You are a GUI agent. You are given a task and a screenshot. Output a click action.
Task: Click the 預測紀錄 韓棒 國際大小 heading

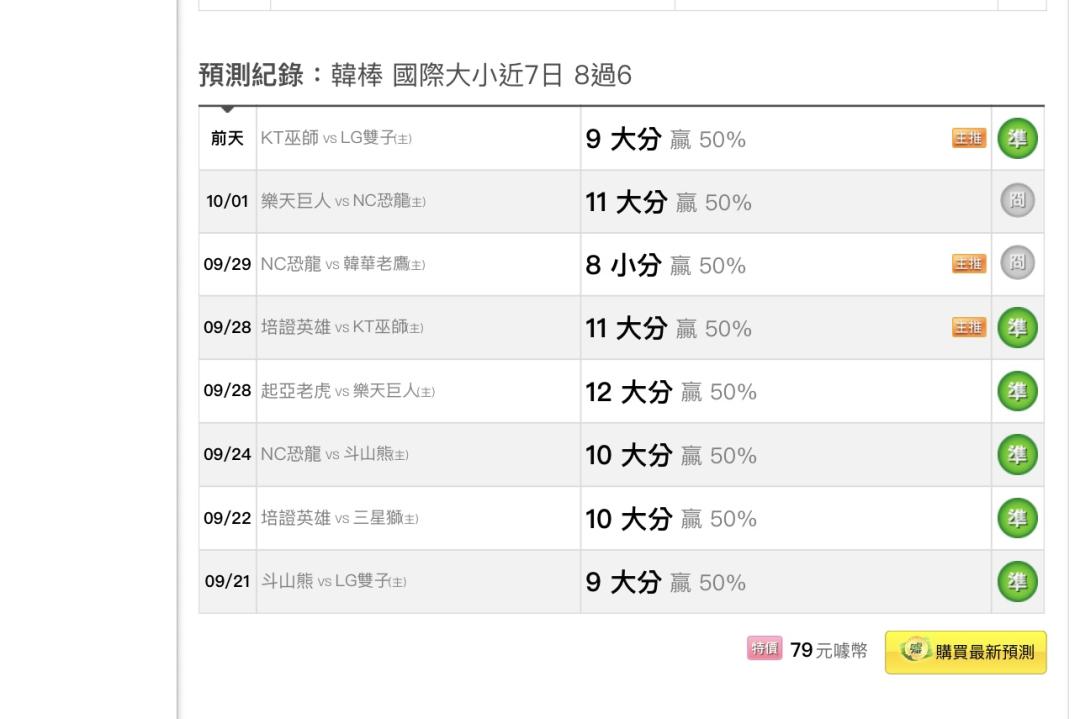(x=415, y=74)
